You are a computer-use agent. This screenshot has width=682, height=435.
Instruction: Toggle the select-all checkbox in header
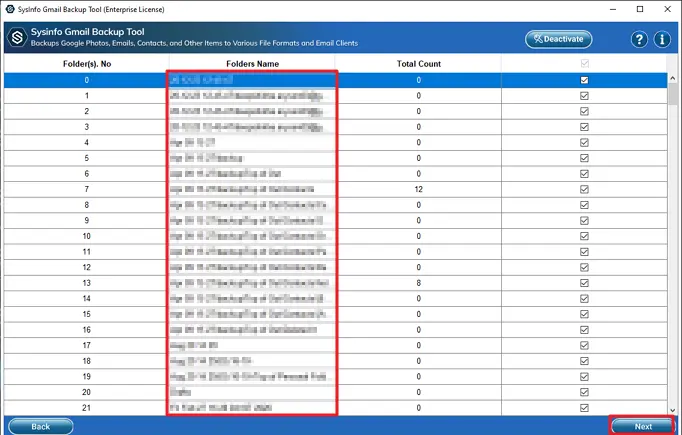point(585,64)
